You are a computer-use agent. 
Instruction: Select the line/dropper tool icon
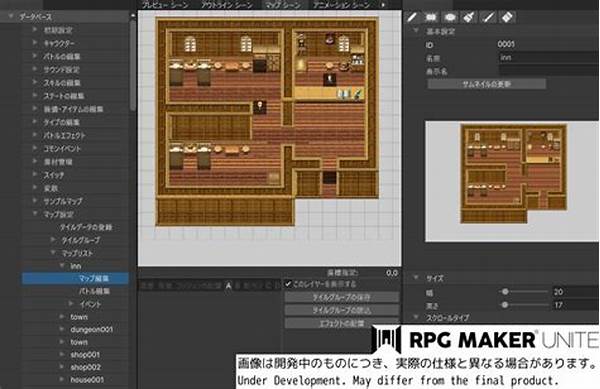tap(488, 17)
